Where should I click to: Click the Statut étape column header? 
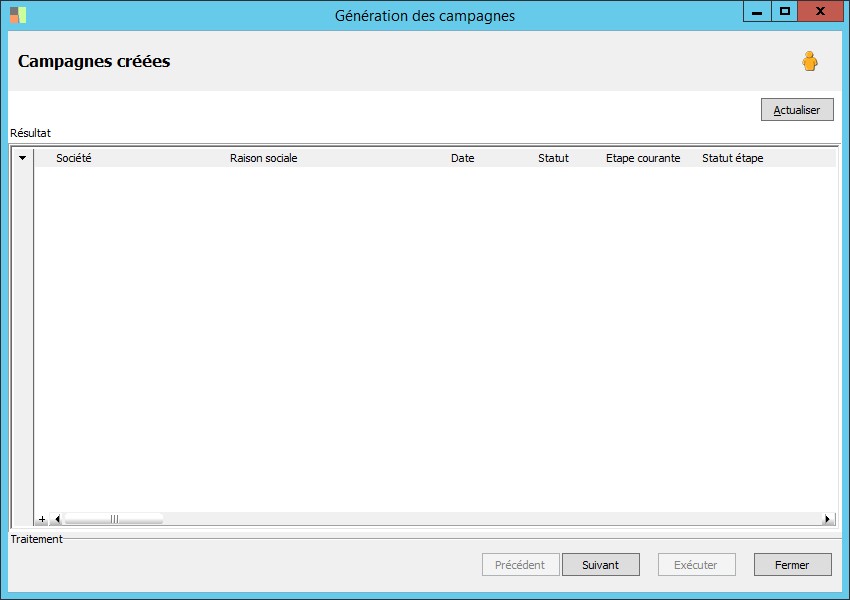732,158
